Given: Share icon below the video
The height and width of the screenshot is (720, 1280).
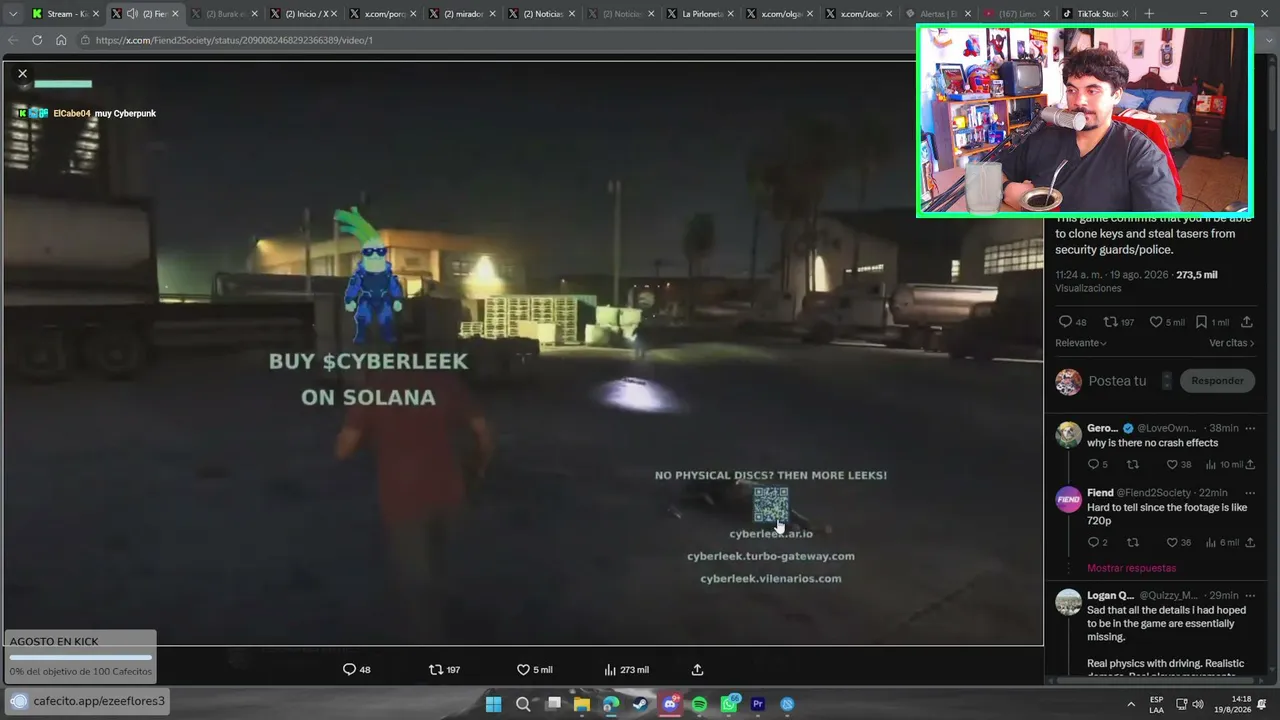Looking at the screenshot, I should coord(698,670).
